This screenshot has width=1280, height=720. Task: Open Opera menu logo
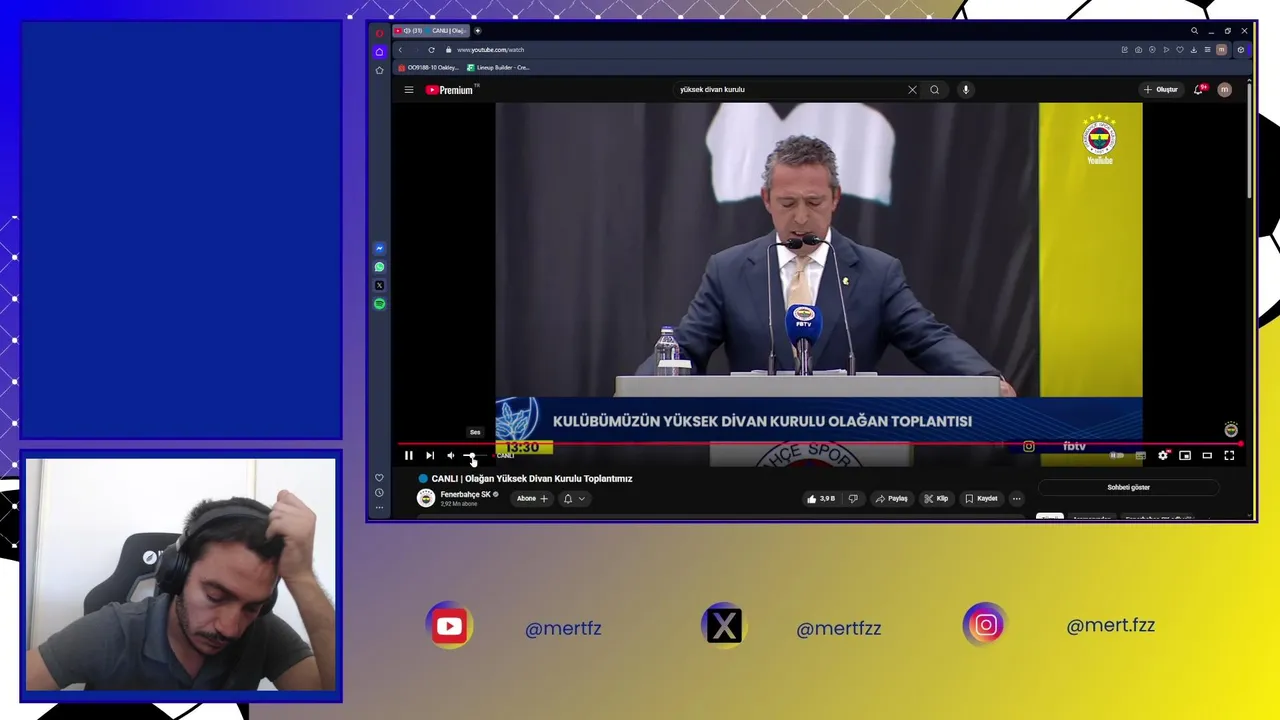pos(379,33)
